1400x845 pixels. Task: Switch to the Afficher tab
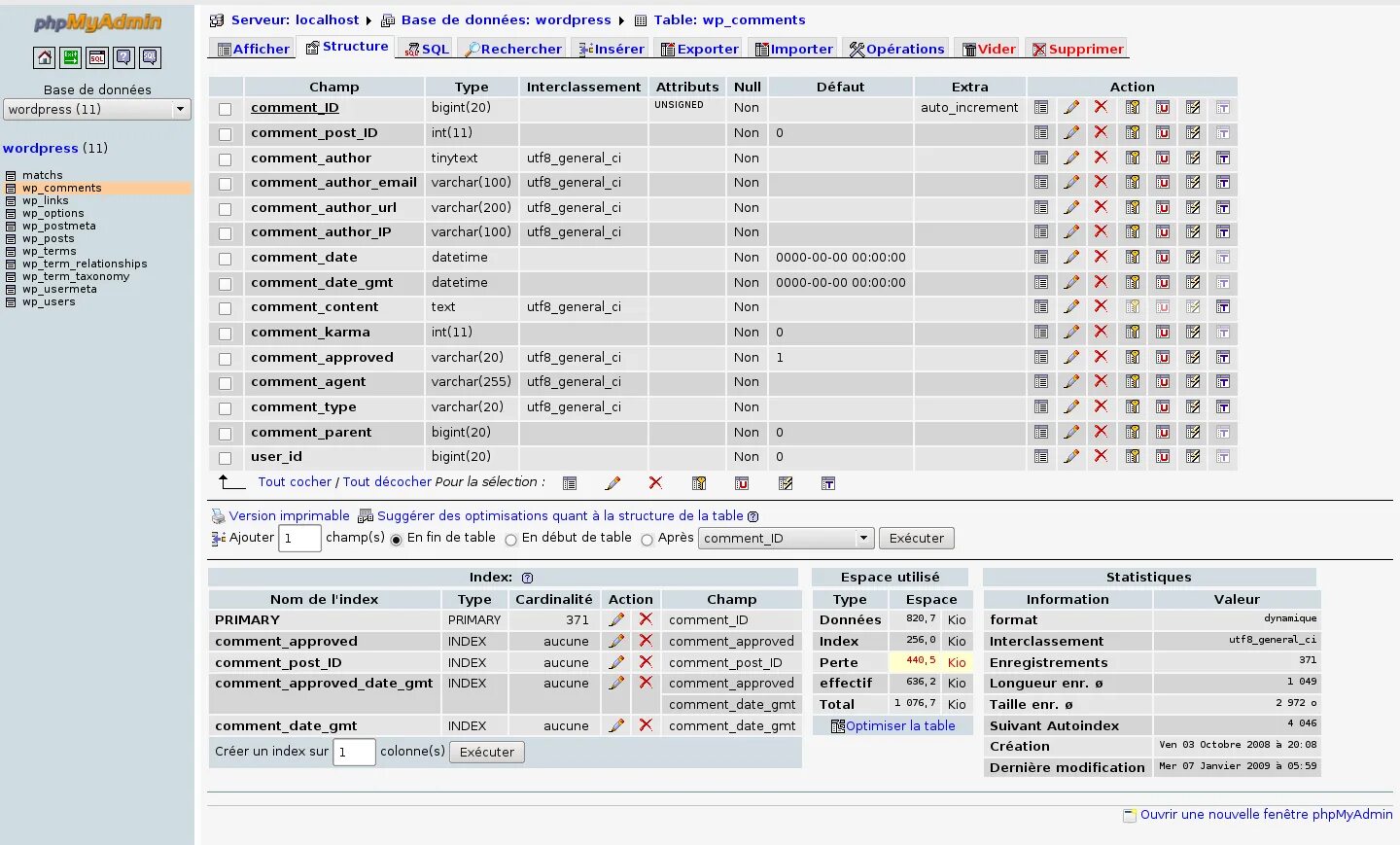tap(251, 48)
